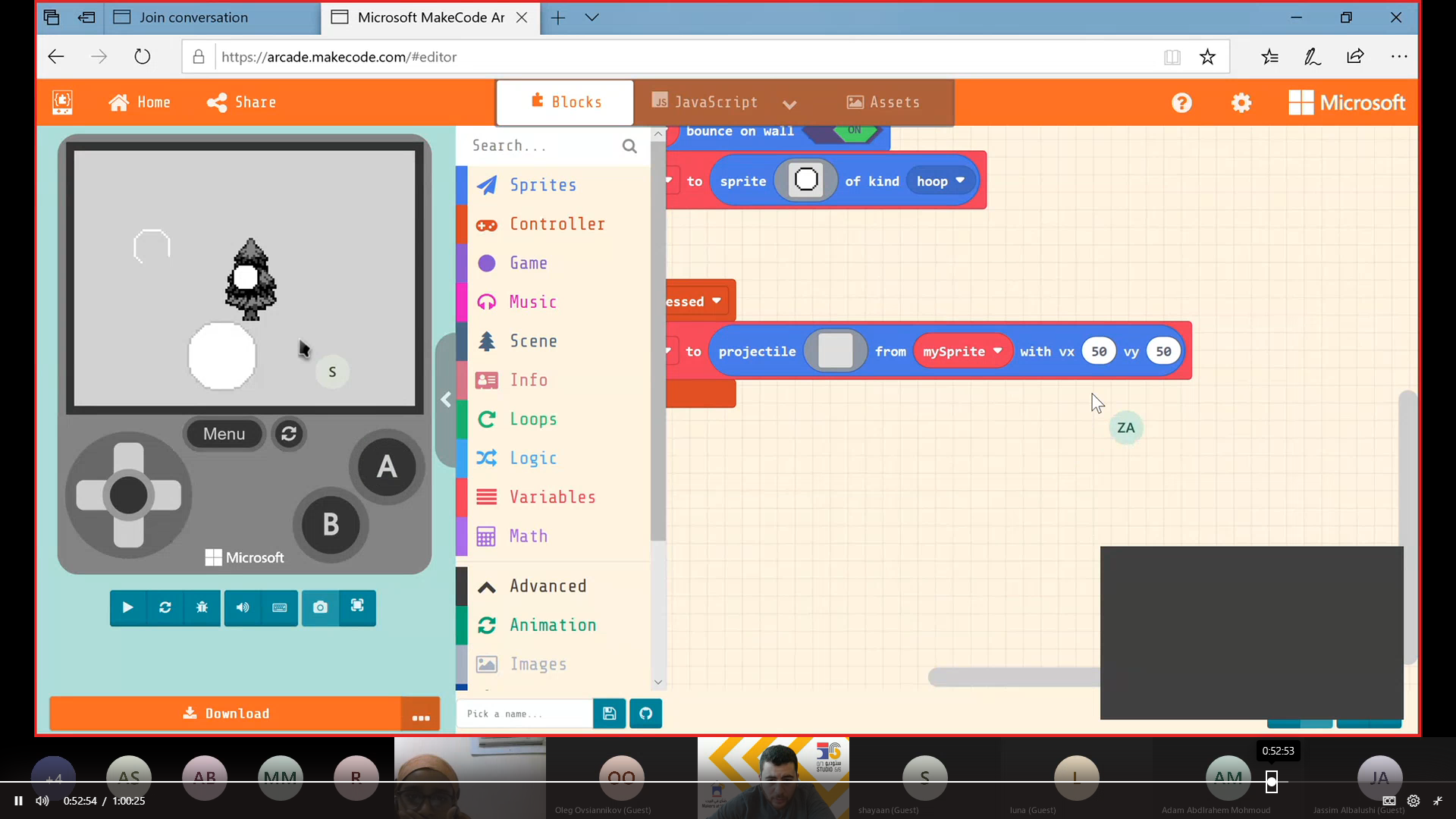Switch to the JavaScript tab
This screenshot has height=819, width=1456.
(704, 102)
